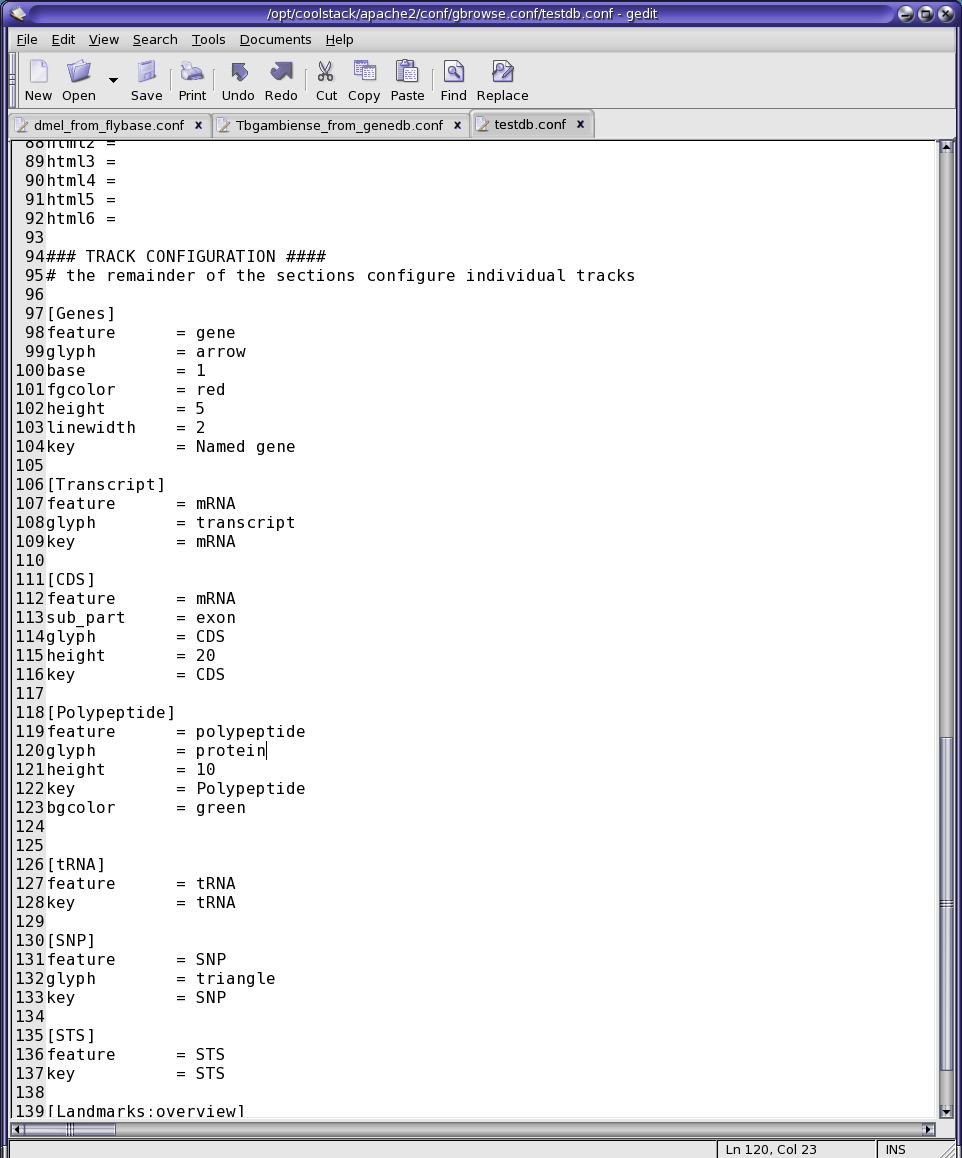Image resolution: width=962 pixels, height=1158 pixels.
Task: Click the vertical scrollbar down arrow
Action: click(946, 1110)
